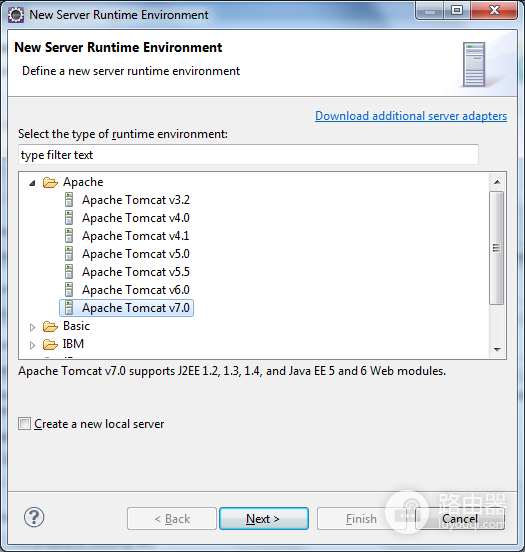The width and height of the screenshot is (525, 552).
Task: Click the Apache Tomcat v6.0 server icon
Action: point(69,289)
